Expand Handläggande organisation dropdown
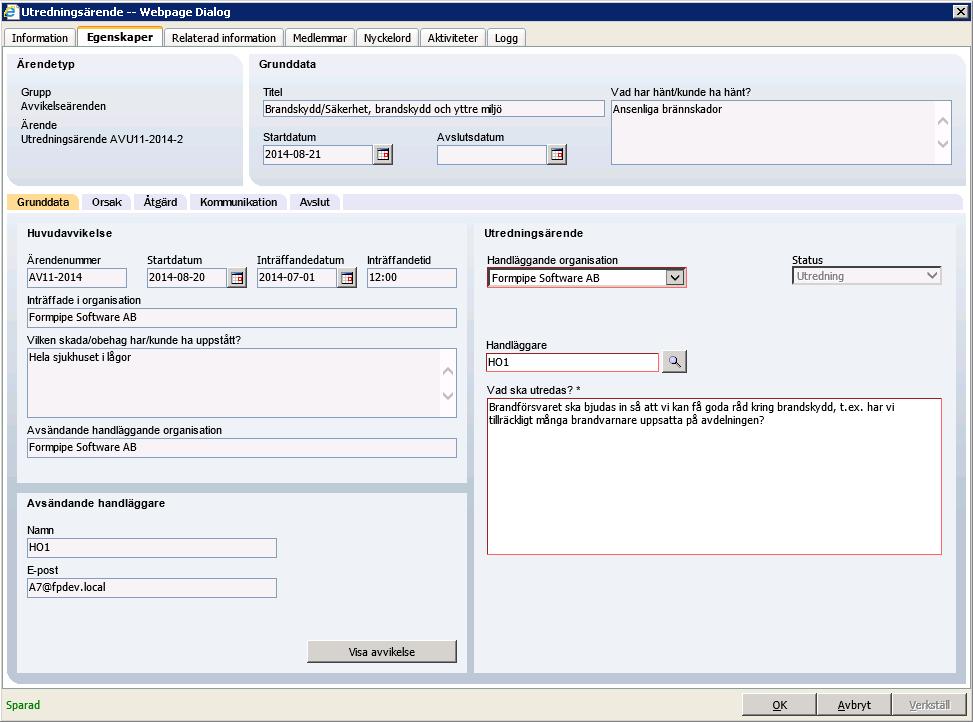Image resolution: width=973 pixels, height=722 pixels. coord(675,278)
